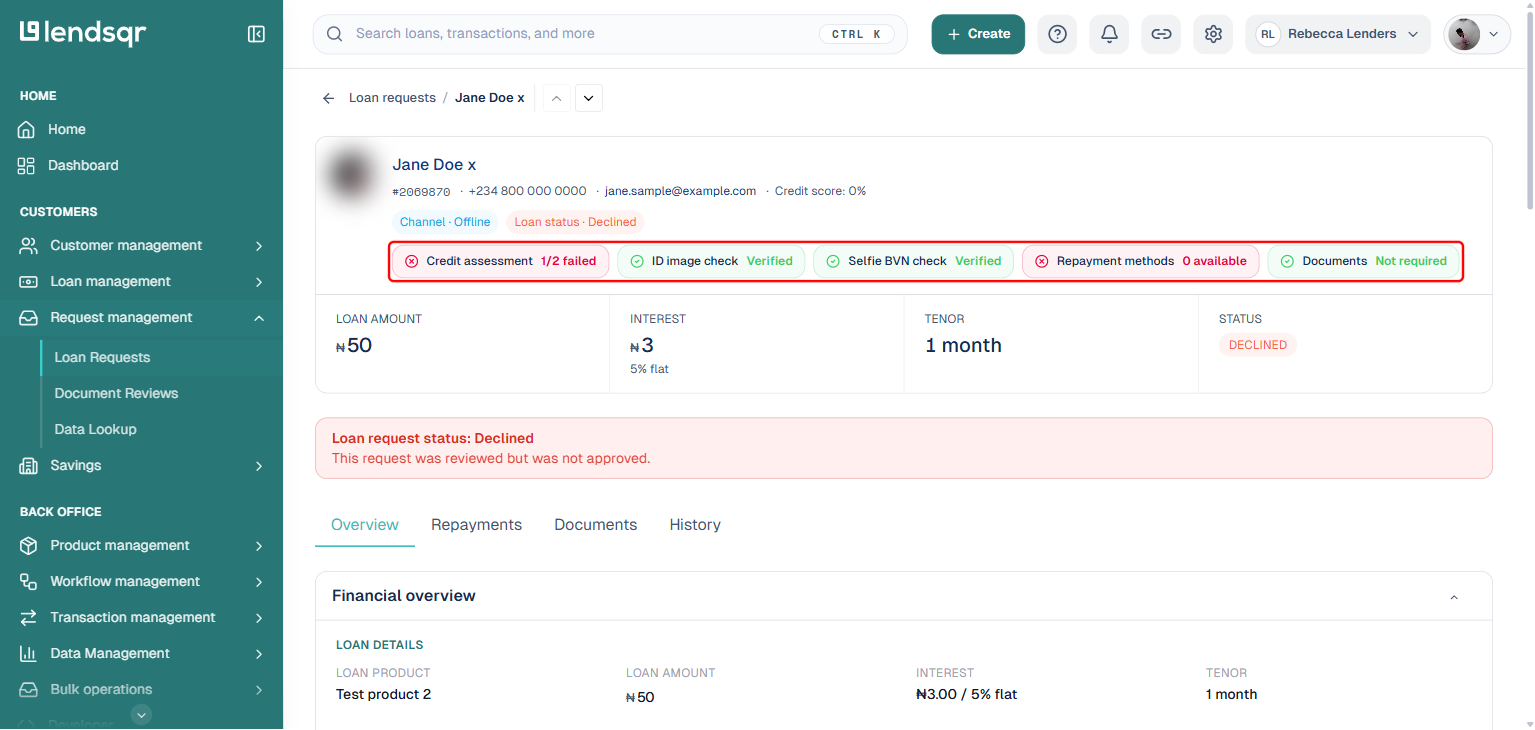This screenshot has width=1535, height=730.
Task: Click the back arrow beside Loan requests
Action: pyautogui.click(x=328, y=98)
